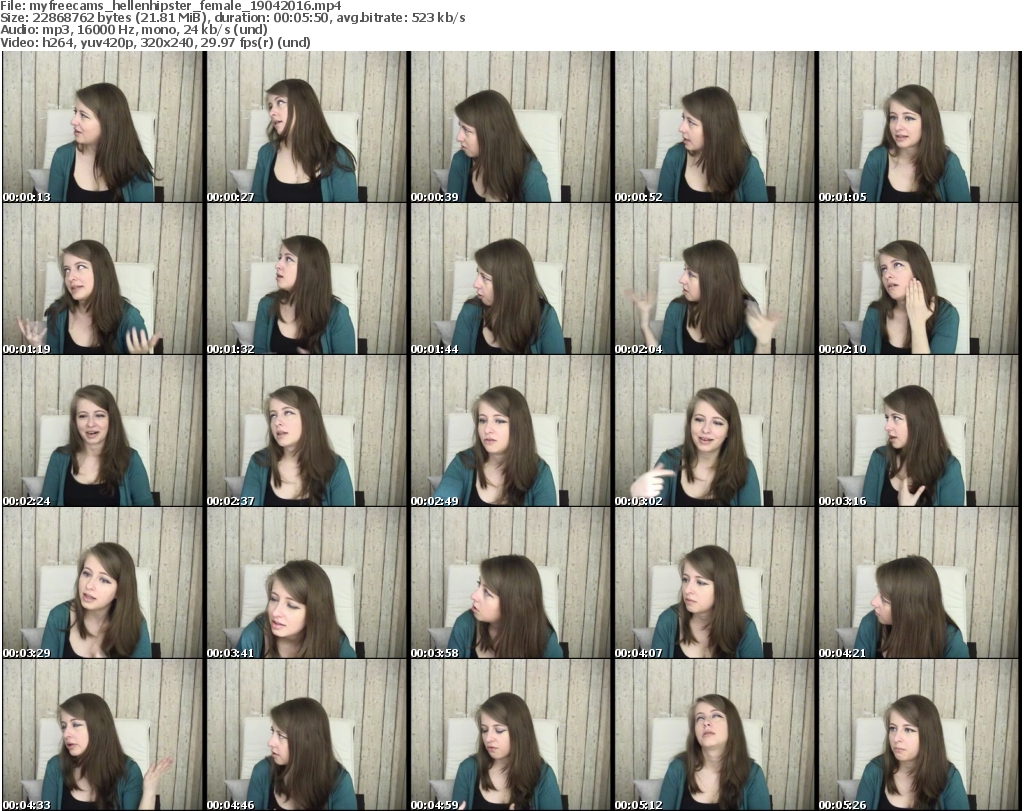This screenshot has height=811, width=1024.
Task: Choose the thumbnail frame stamped 00:04:21
Action: [x=919, y=582]
